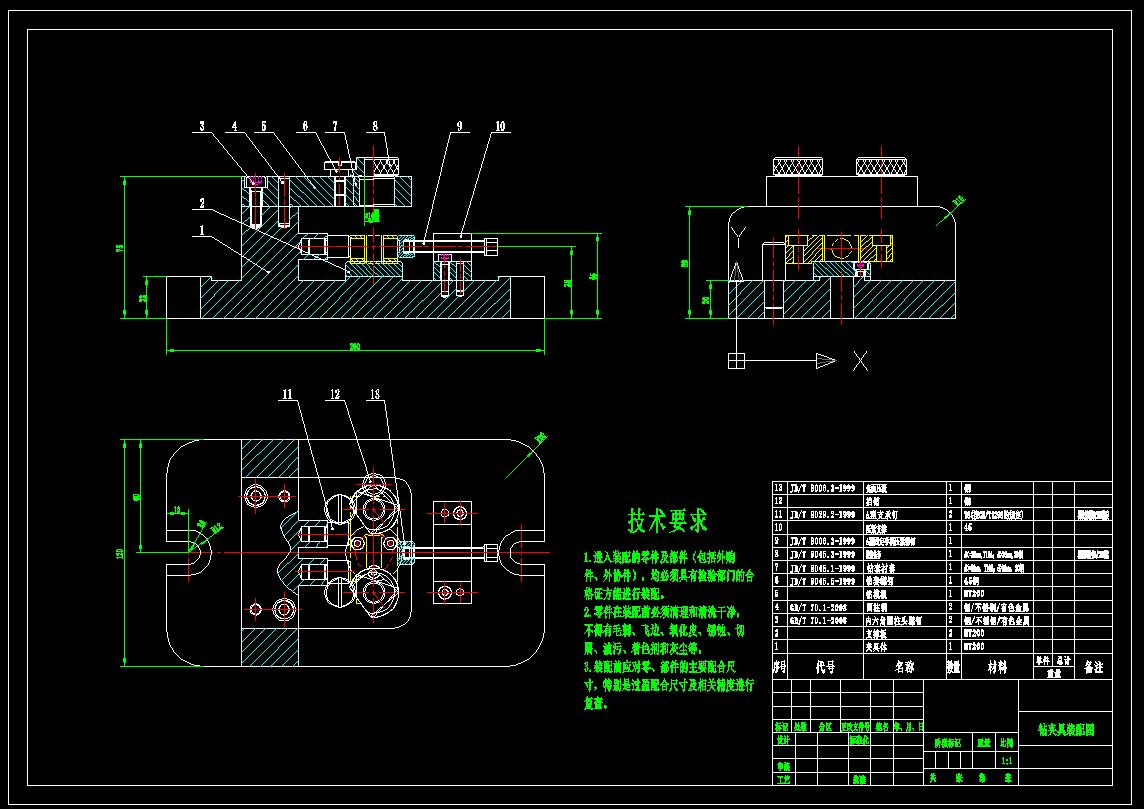Click the 'X' axis label of coordinate icon
The image size is (1144, 809).
point(861,360)
